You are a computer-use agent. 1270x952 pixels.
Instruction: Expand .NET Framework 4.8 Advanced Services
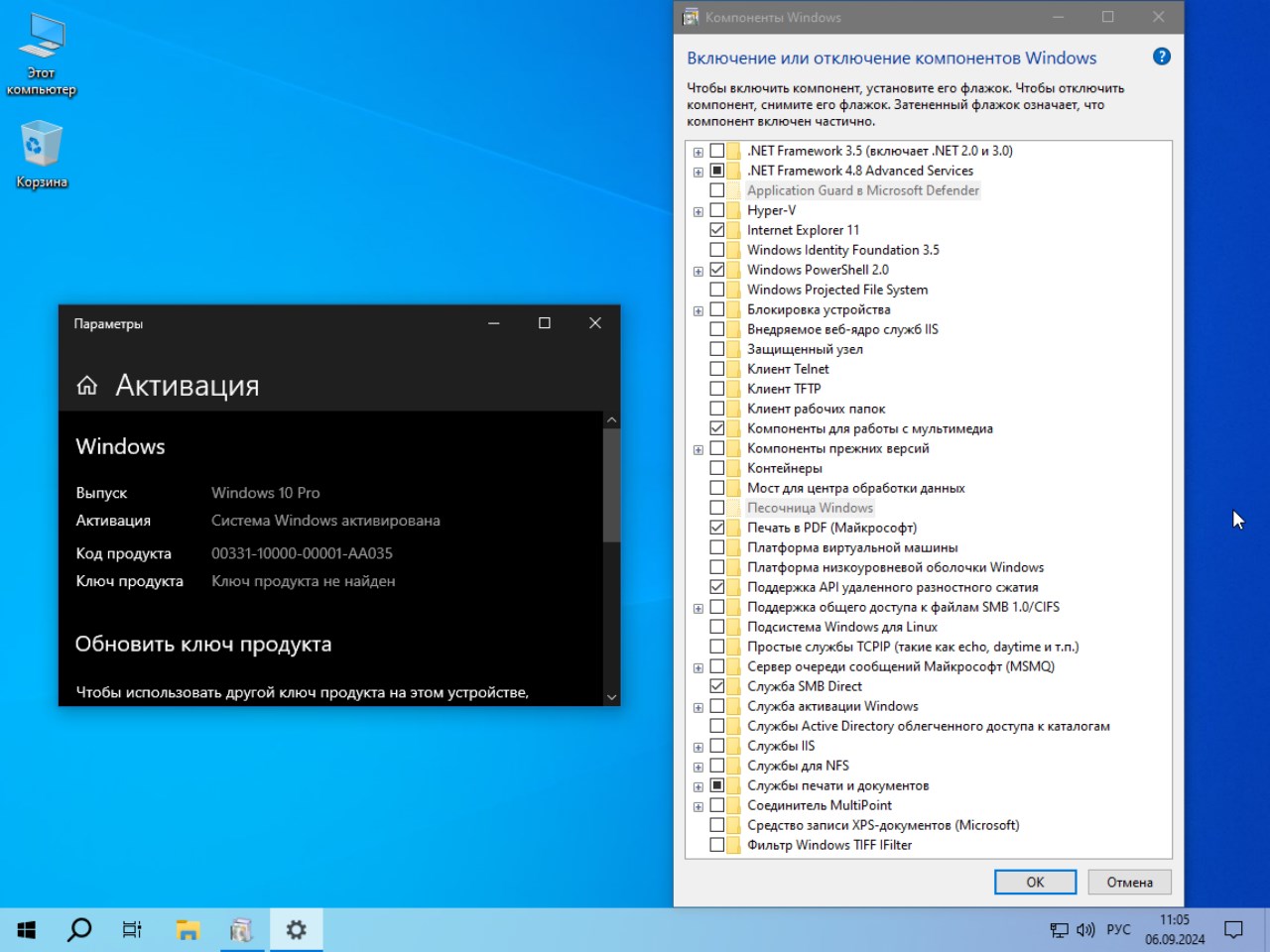coord(698,172)
